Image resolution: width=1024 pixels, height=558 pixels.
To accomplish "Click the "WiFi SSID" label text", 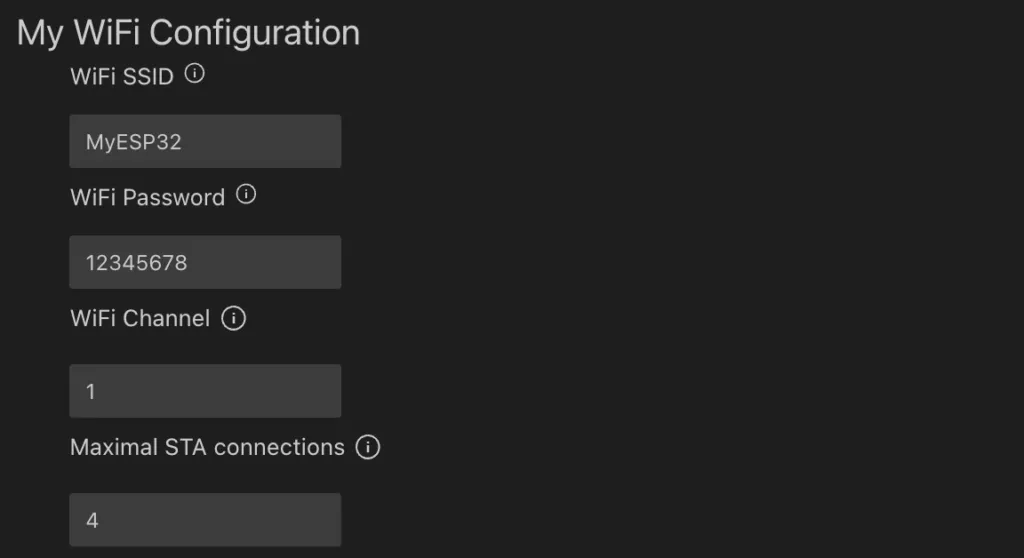I will (x=122, y=76).
